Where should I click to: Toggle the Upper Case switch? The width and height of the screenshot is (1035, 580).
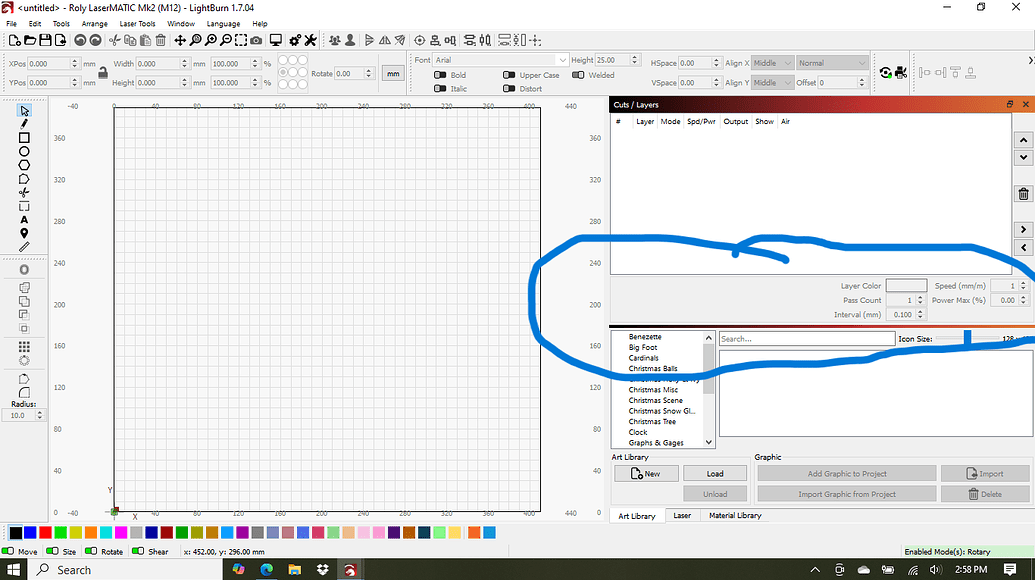509,75
